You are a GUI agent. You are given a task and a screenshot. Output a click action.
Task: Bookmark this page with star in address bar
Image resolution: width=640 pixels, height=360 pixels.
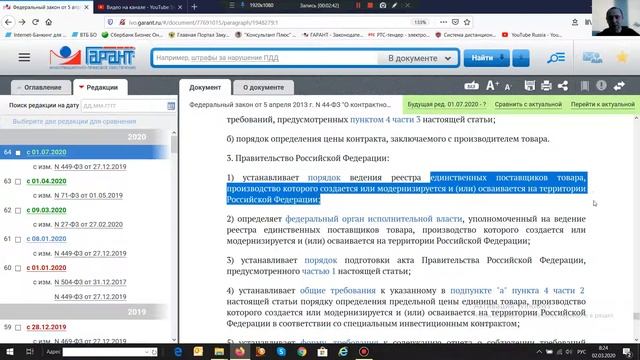coord(467,22)
